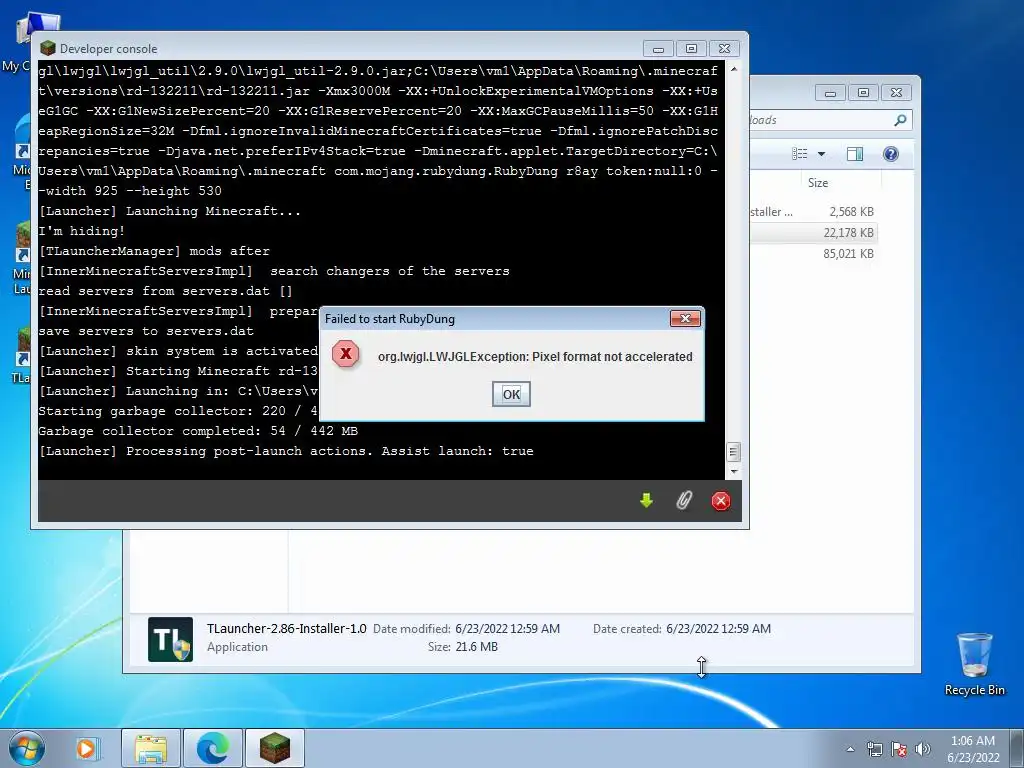Image resolution: width=1024 pixels, height=768 pixels.
Task: Click the volume speaker tray icon
Action: click(x=922, y=749)
